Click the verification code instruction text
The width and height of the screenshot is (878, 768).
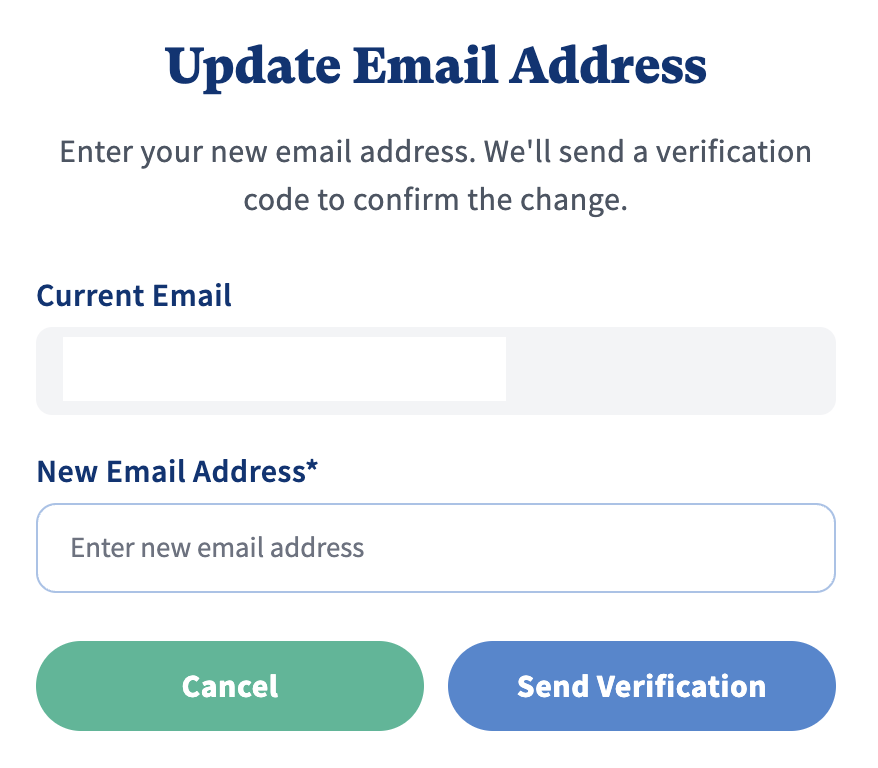(436, 176)
